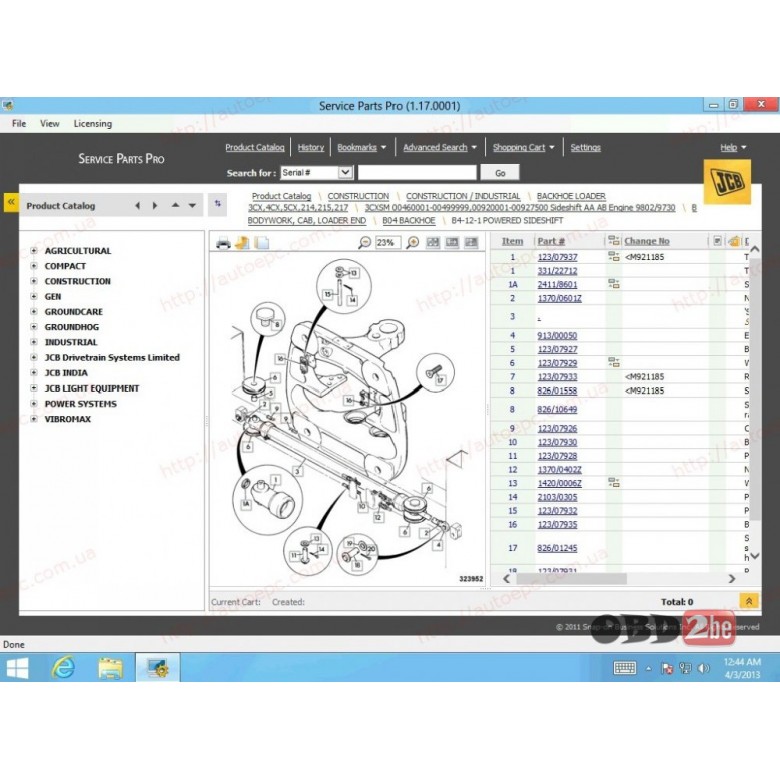Click the speaker volume icon in the system tray
The width and height of the screenshot is (780, 780).
[703, 669]
